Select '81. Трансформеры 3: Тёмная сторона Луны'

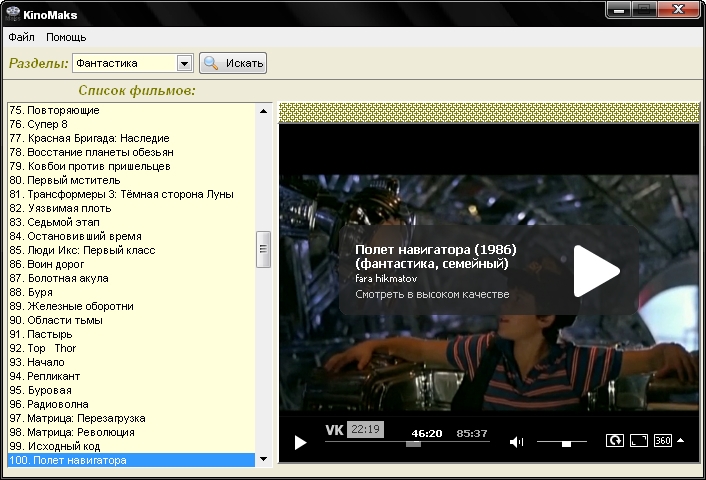131,194
